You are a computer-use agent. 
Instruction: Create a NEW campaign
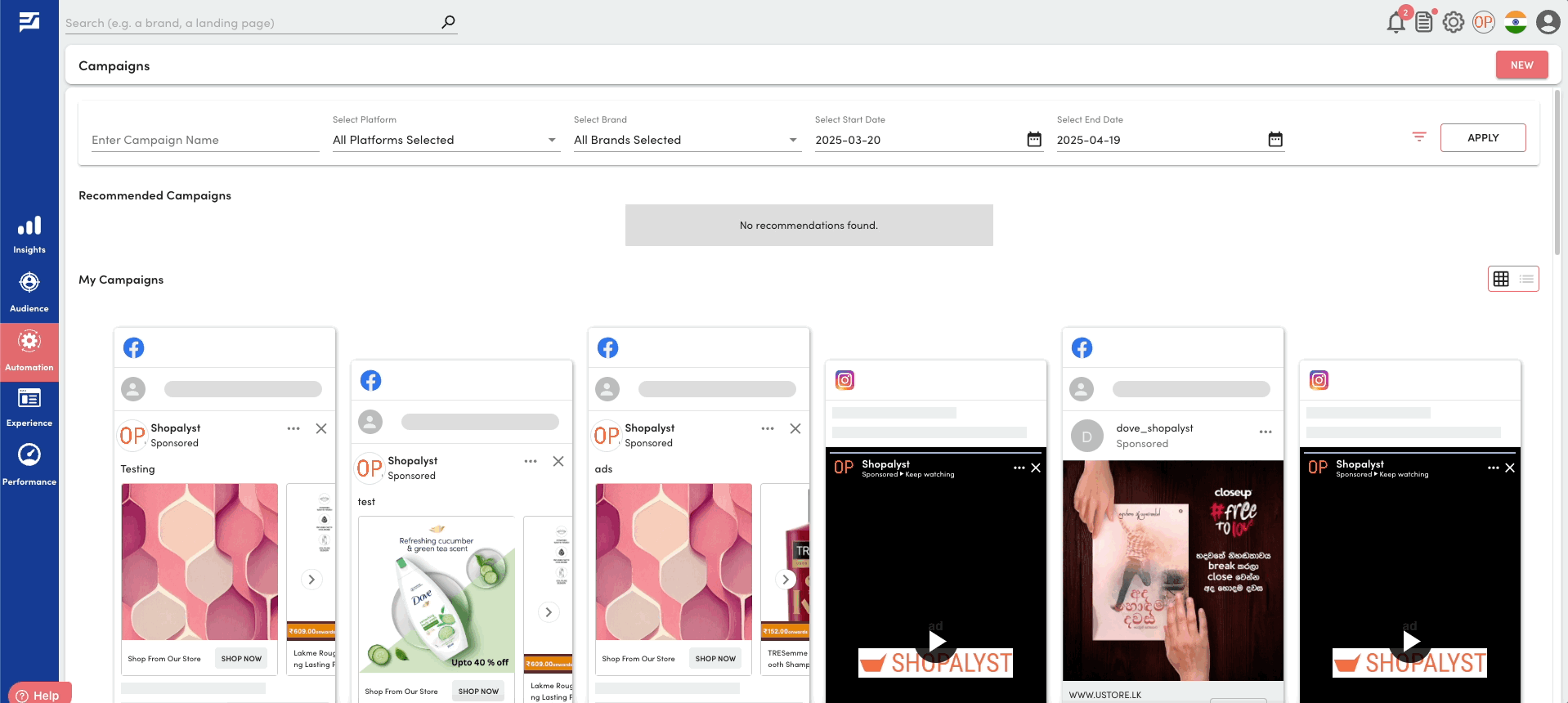1522,65
